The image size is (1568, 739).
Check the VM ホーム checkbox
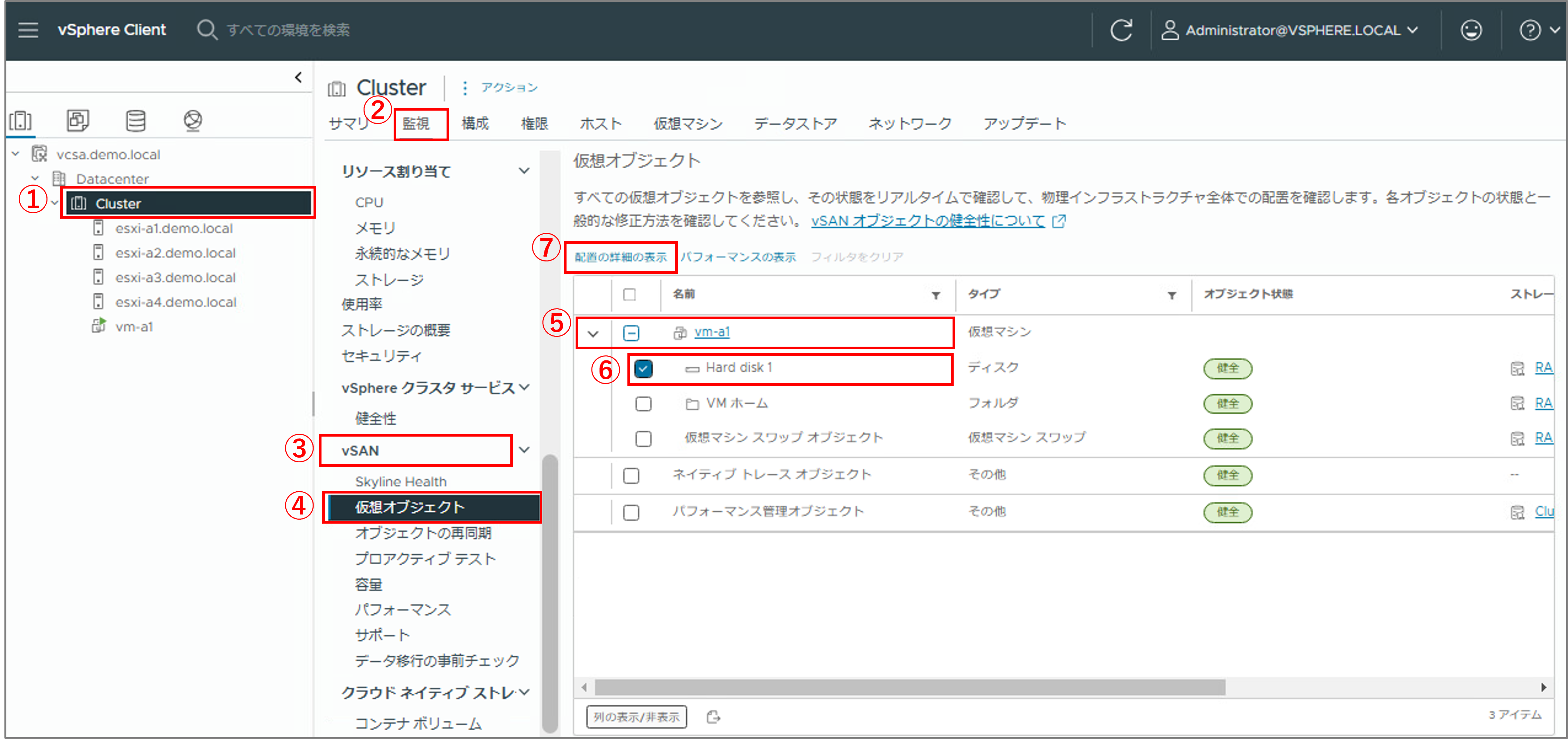tap(643, 404)
